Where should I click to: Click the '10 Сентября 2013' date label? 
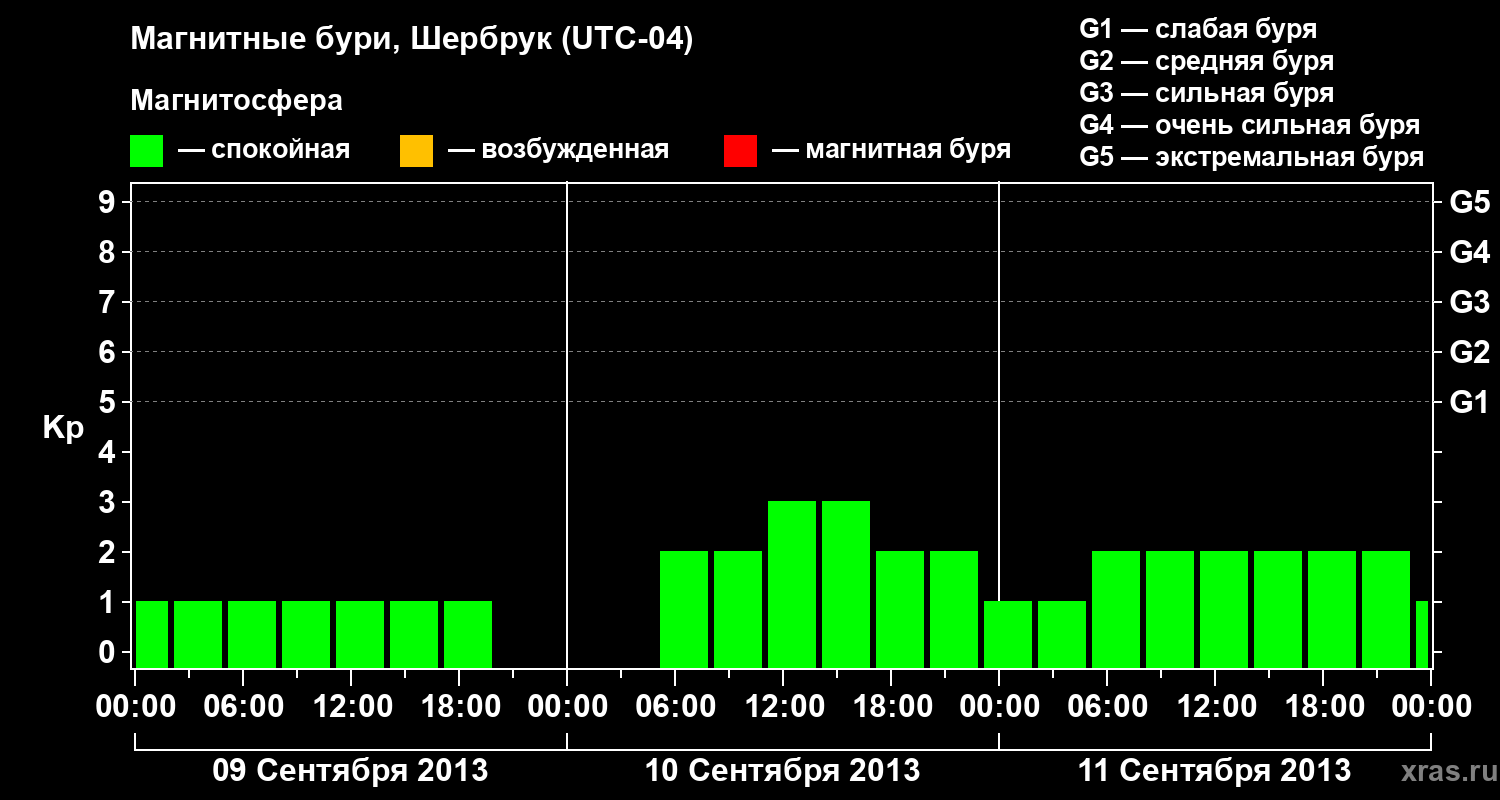[x=782, y=771]
